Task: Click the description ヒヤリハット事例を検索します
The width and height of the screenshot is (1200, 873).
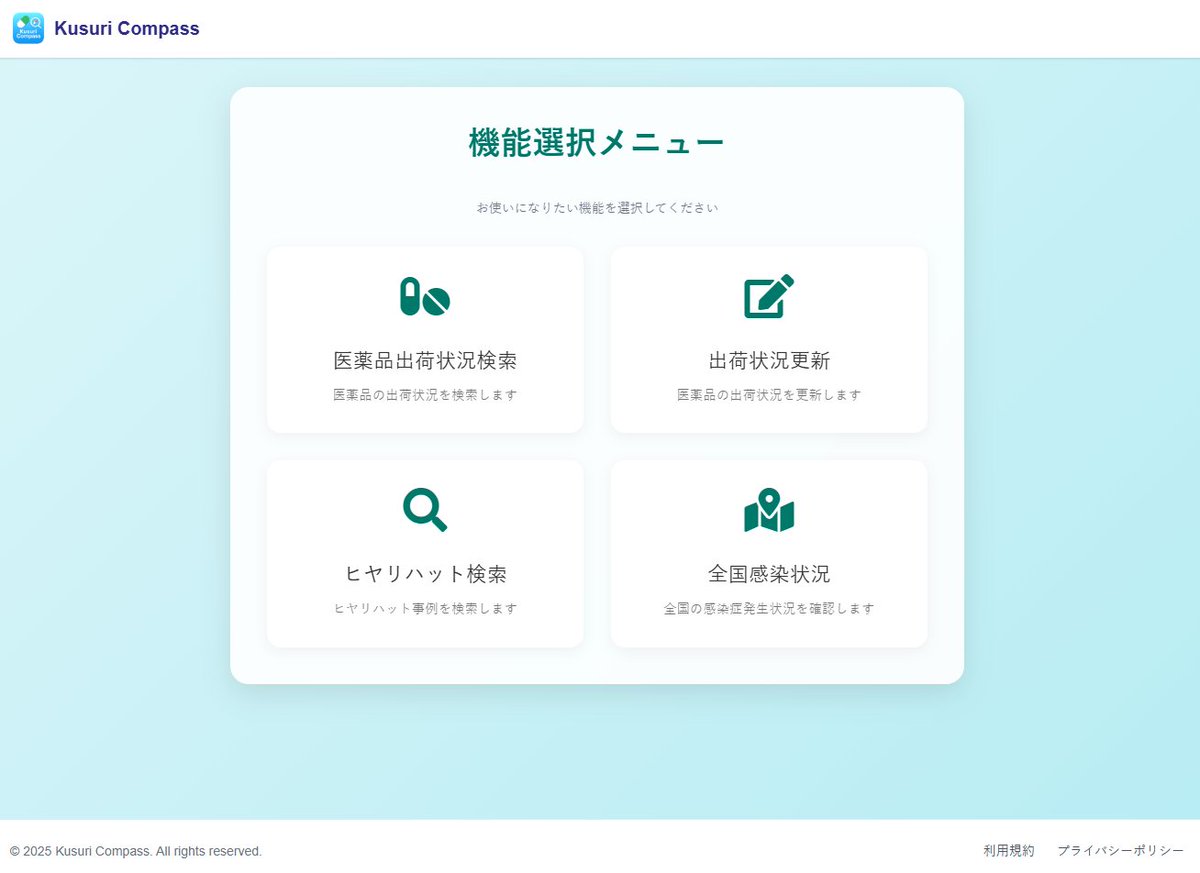Action: pos(425,608)
